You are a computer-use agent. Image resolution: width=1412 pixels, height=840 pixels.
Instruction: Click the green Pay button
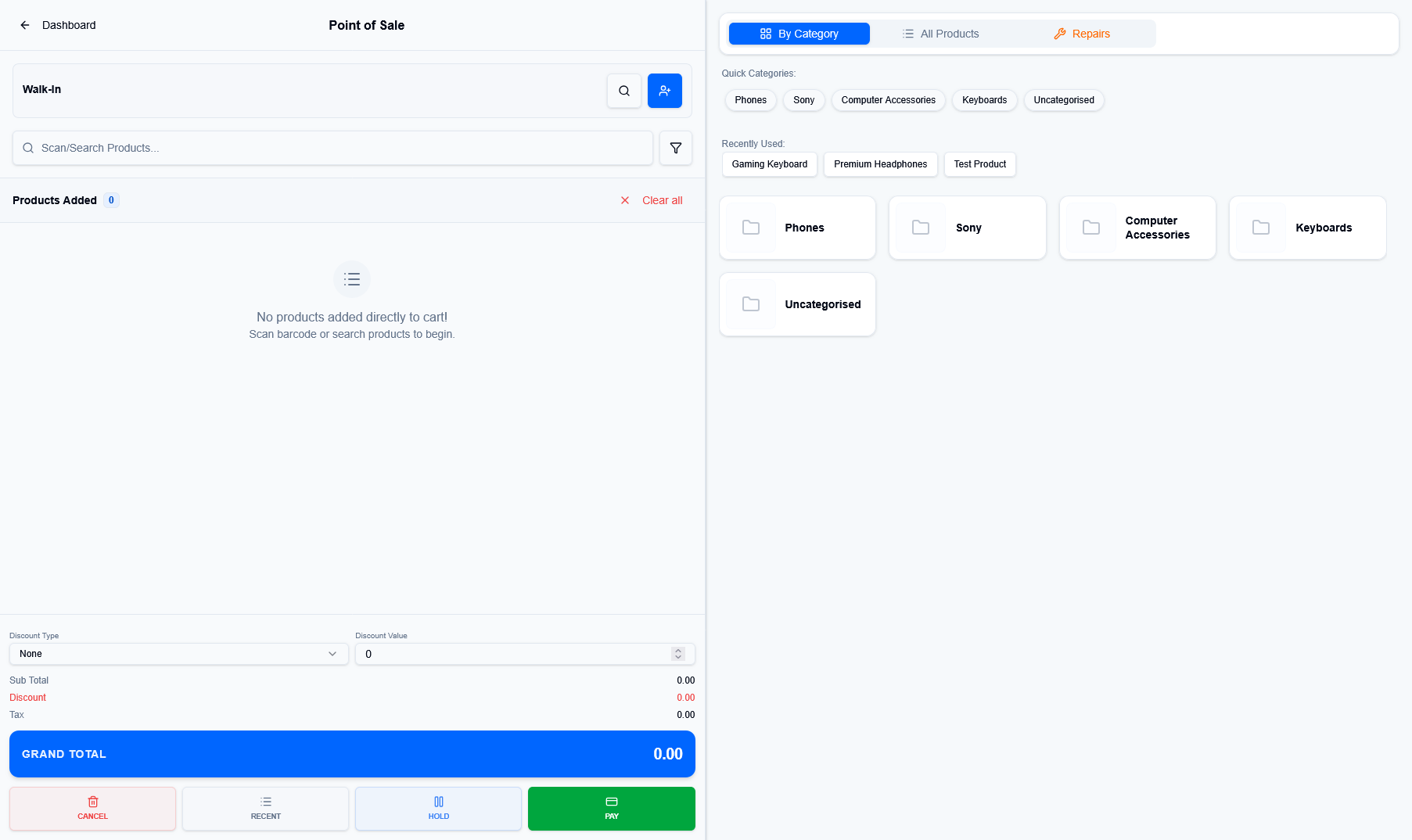(x=612, y=809)
